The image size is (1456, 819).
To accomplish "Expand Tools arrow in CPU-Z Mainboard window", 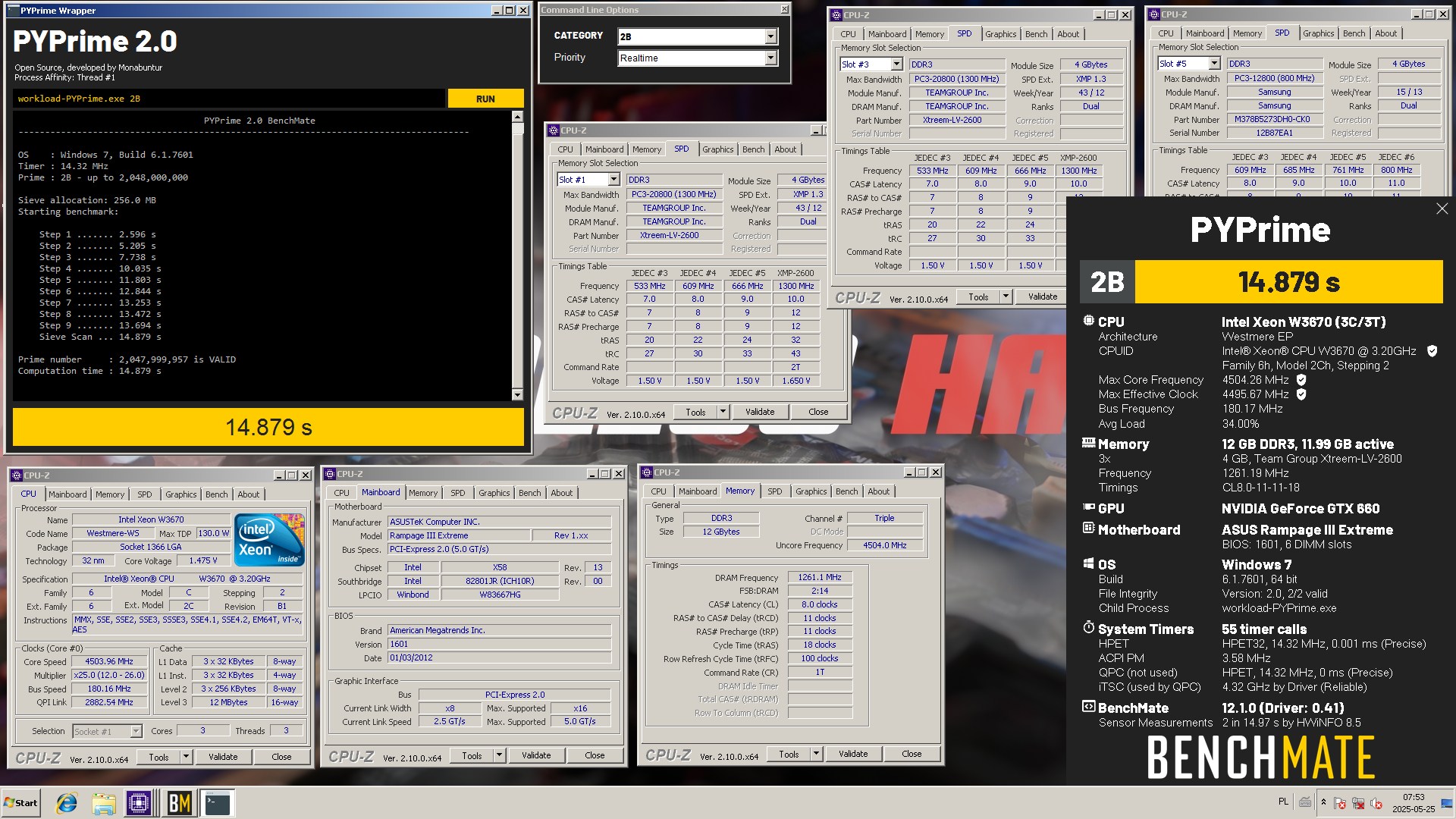I will click(499, 755).
